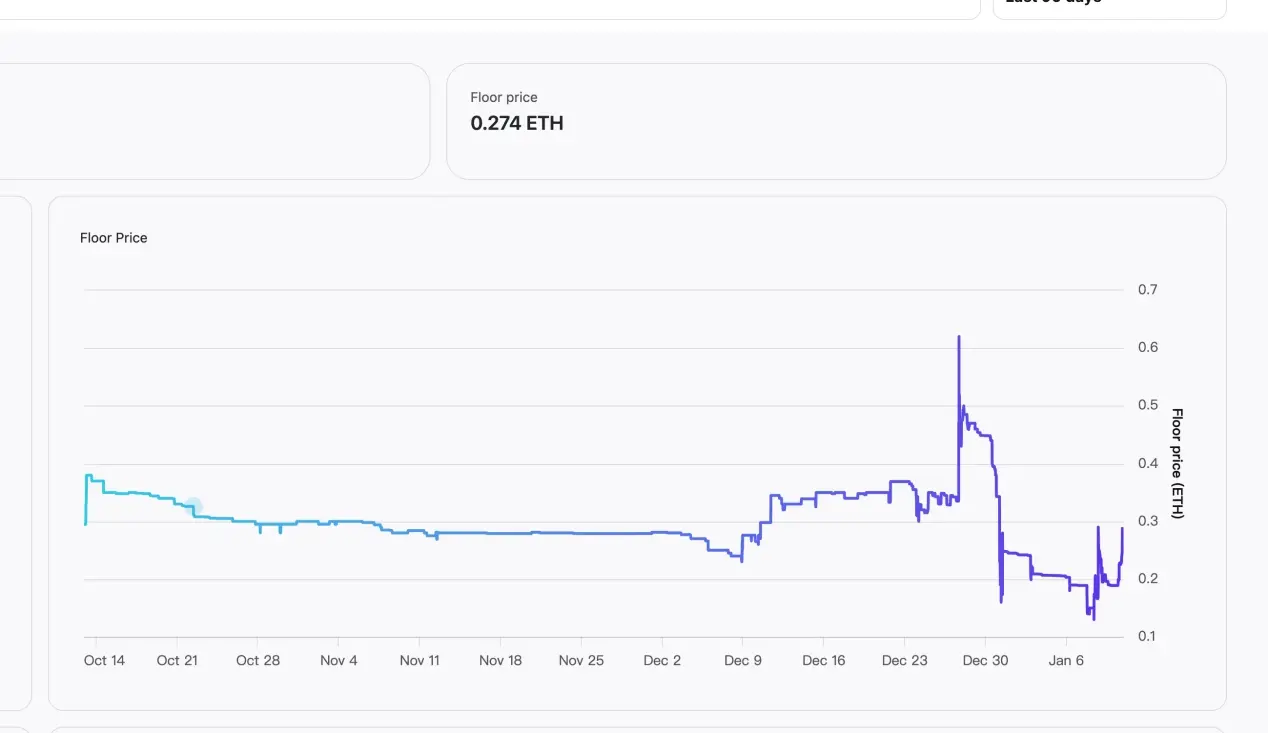
Task: Select the Dec 30 x-axis label
Action: pyautogui.click(x=985, y=660)
